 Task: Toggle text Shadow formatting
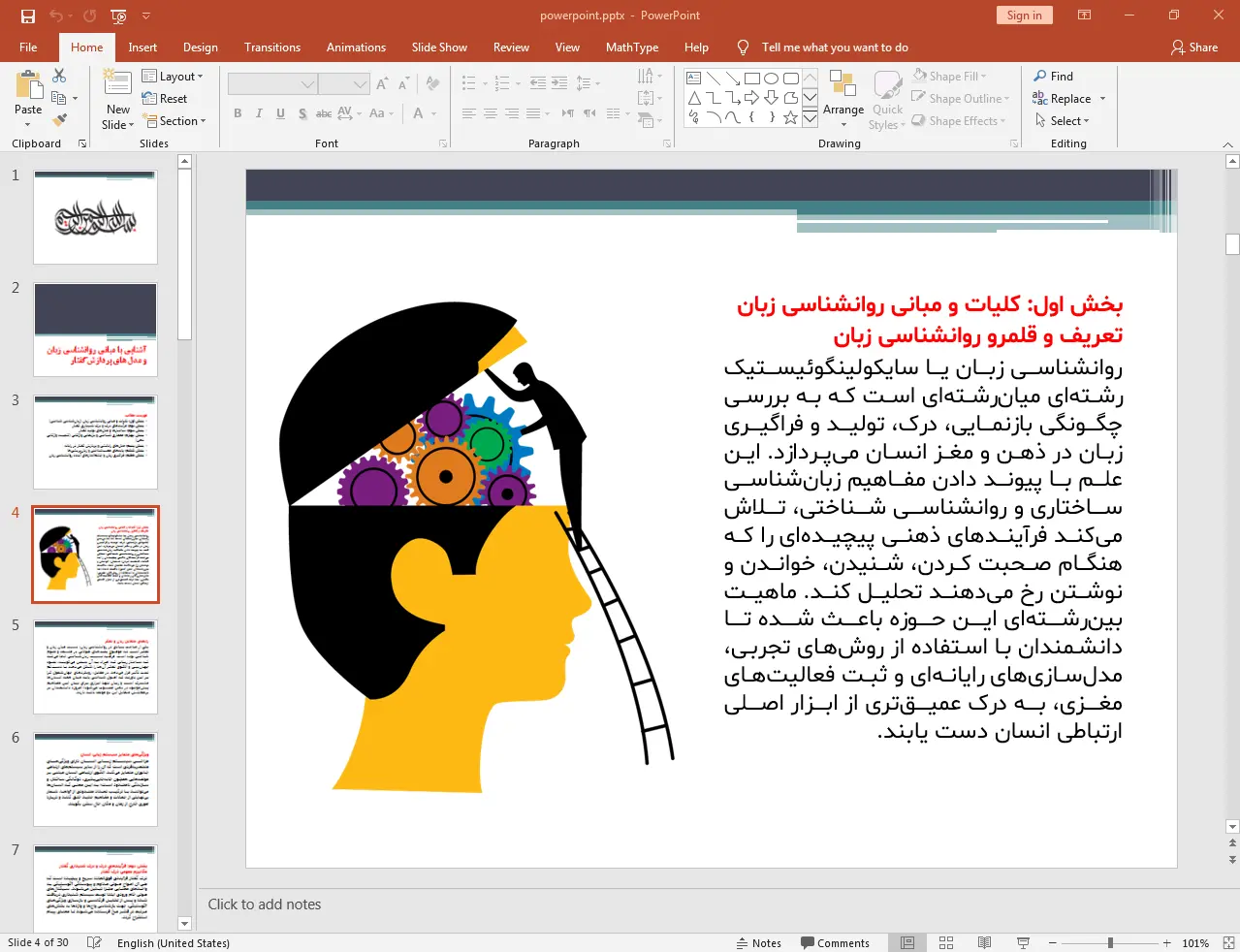(x=302, y=113)
